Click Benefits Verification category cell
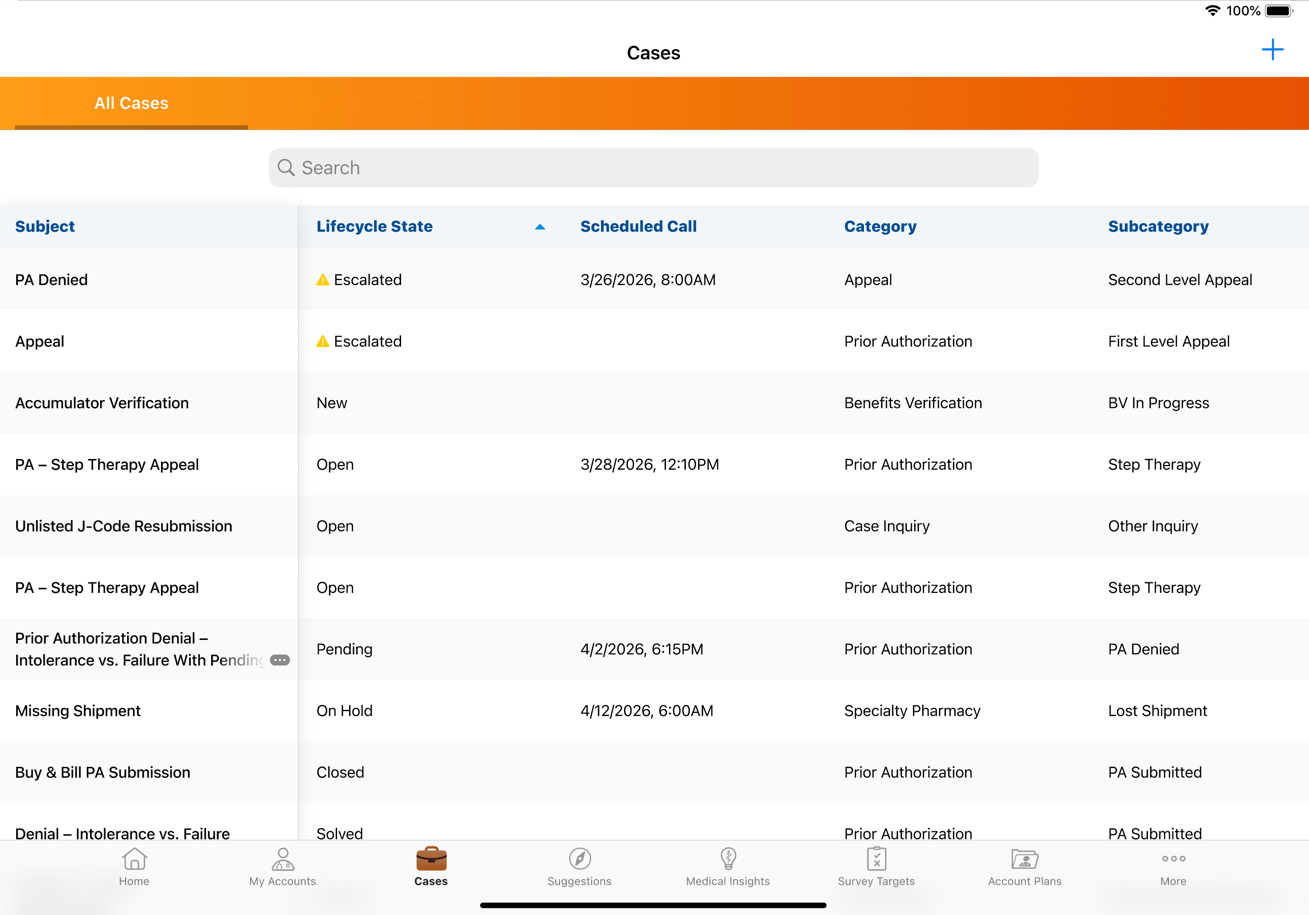Screen dimensions: 1309x915 point(913,403)
